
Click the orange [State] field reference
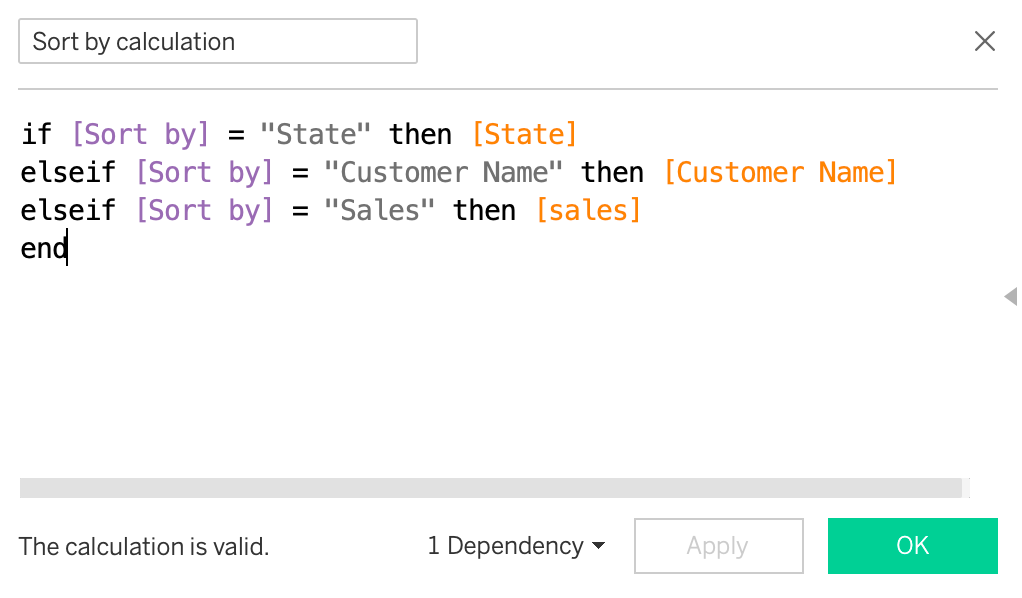pos(524,134)
